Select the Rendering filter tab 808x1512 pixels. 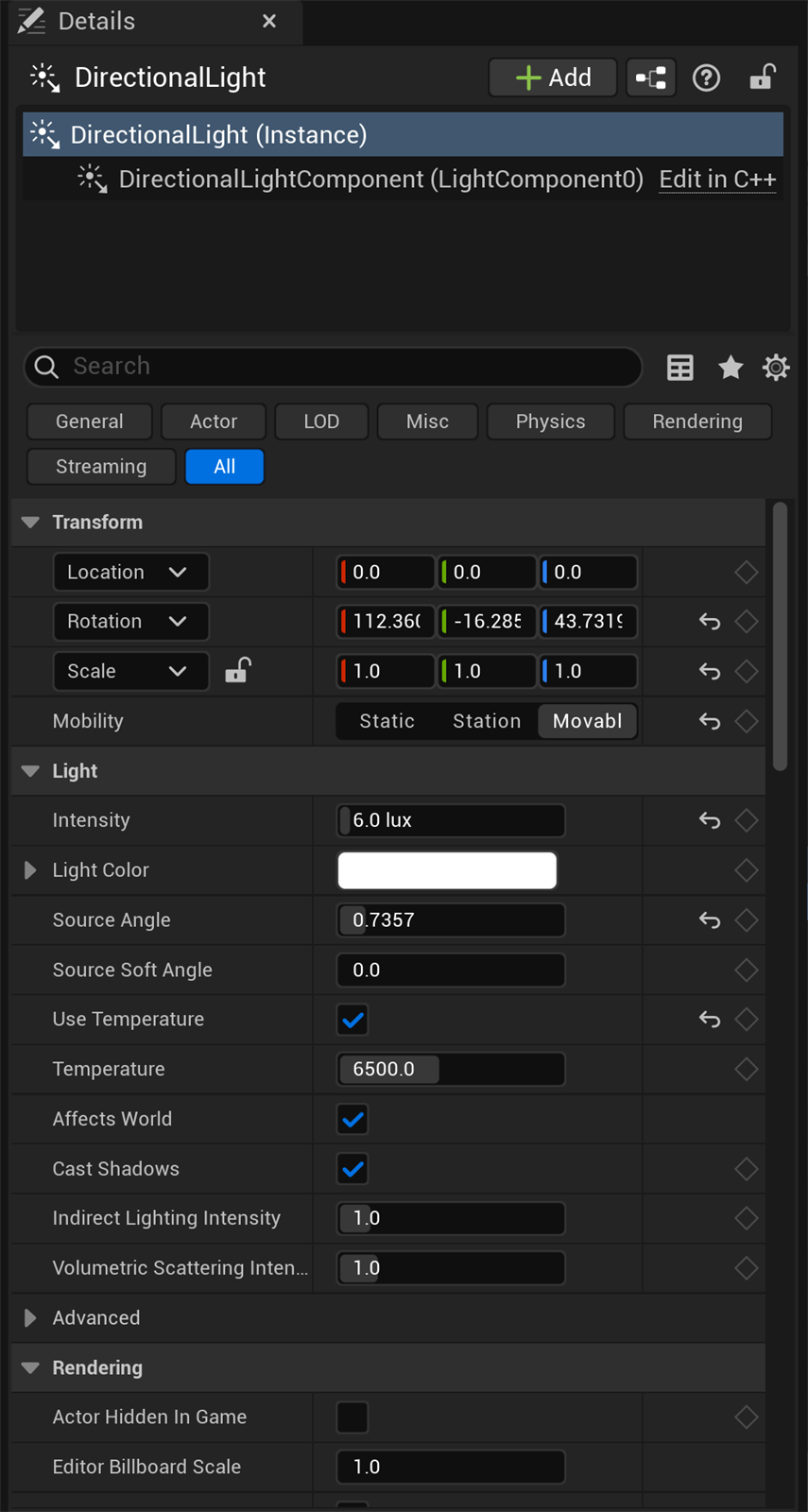click(x=697, y=421)
